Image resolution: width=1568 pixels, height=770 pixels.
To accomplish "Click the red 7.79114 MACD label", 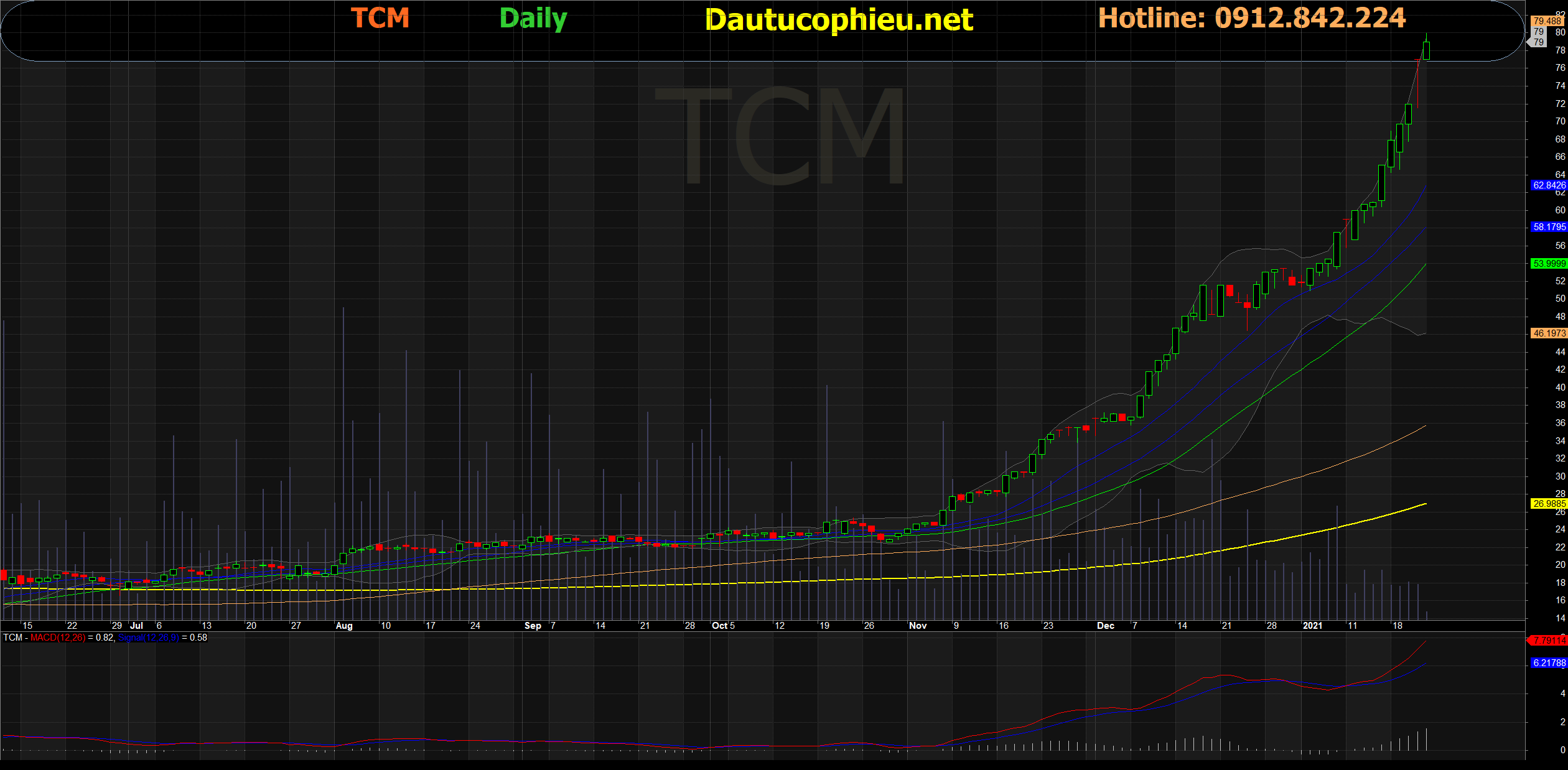I will tap(1549, 641).
